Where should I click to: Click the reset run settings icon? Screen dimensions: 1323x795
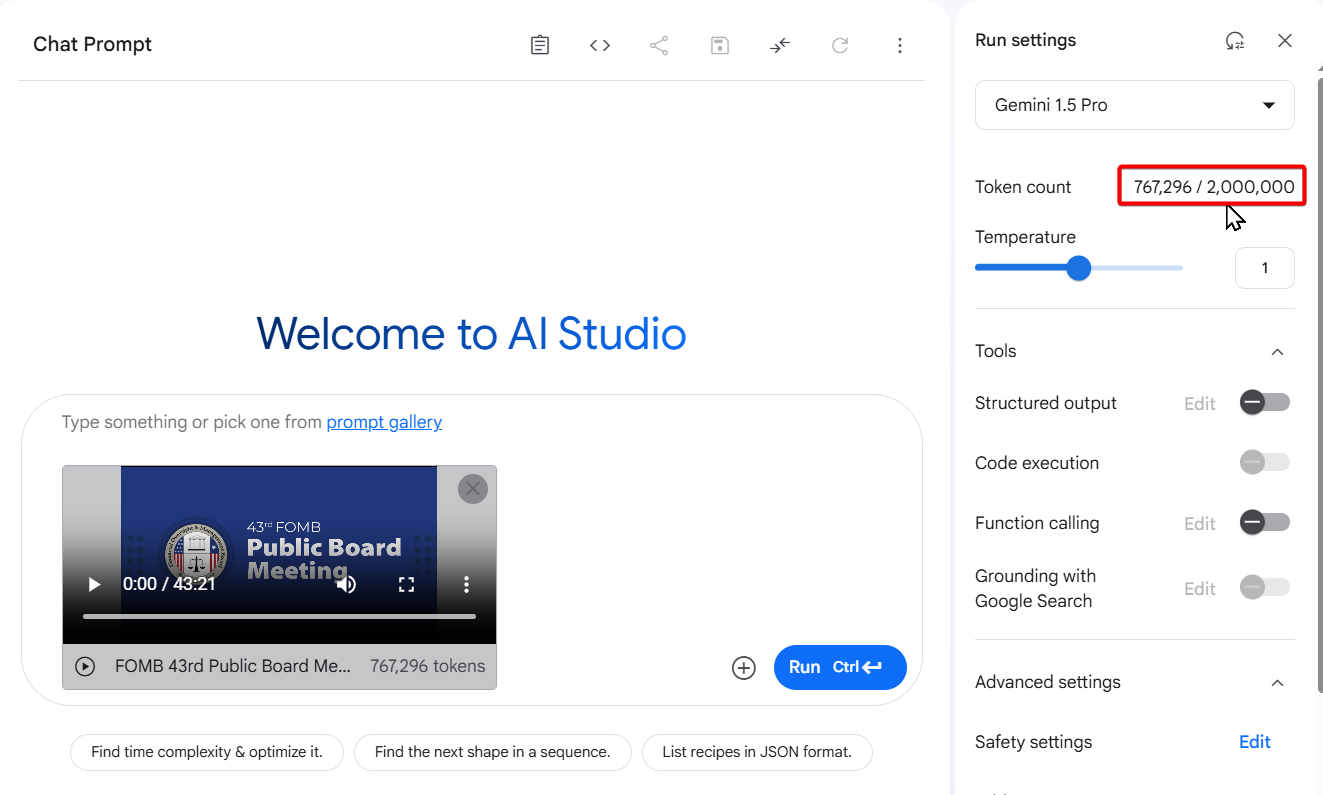(x=1235, y=41)
